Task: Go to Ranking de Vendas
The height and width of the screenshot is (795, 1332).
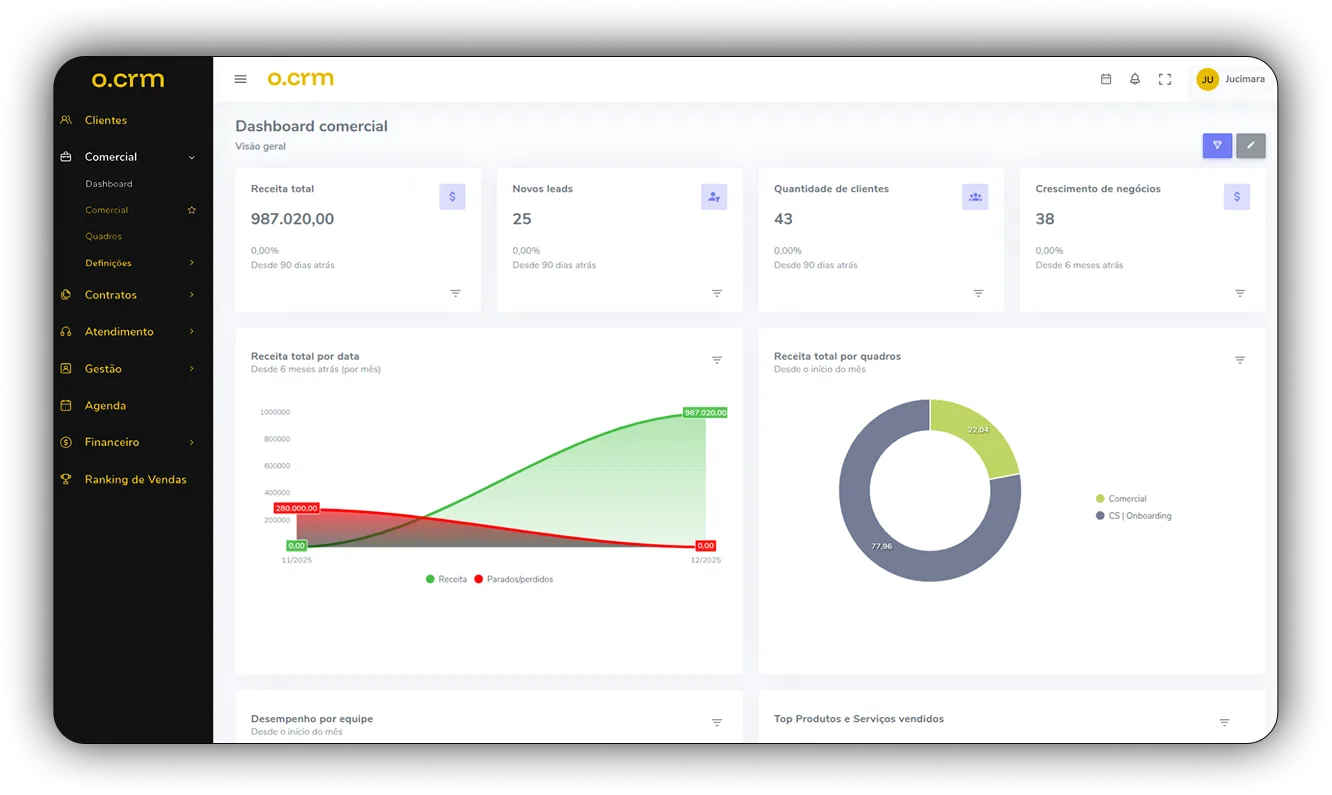Action: point(135,479)
